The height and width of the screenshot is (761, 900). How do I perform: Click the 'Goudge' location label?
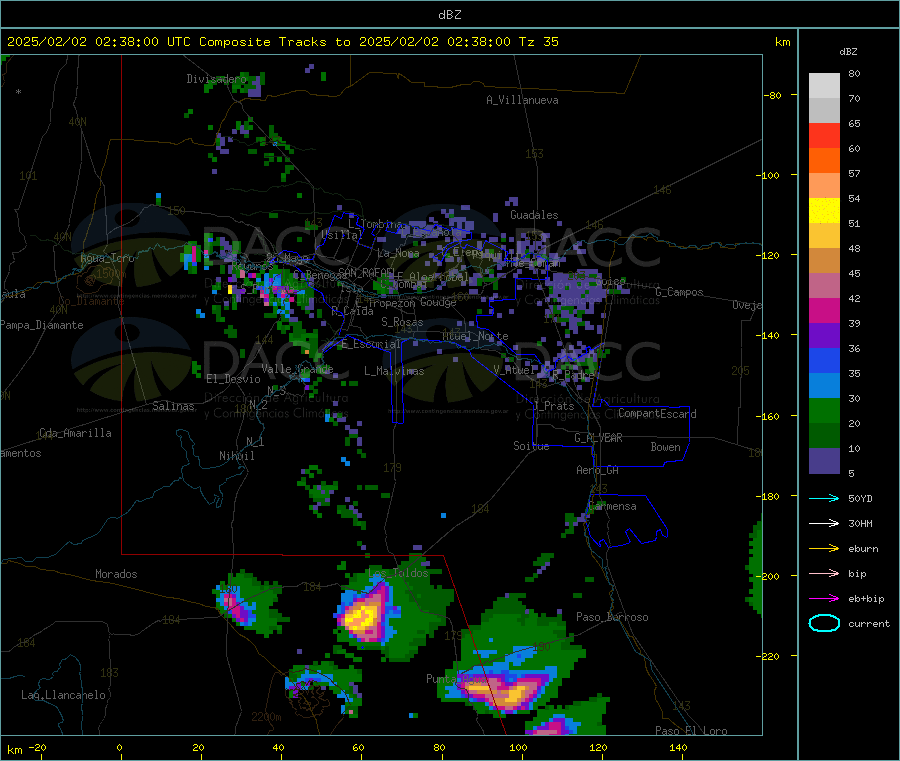438,302
